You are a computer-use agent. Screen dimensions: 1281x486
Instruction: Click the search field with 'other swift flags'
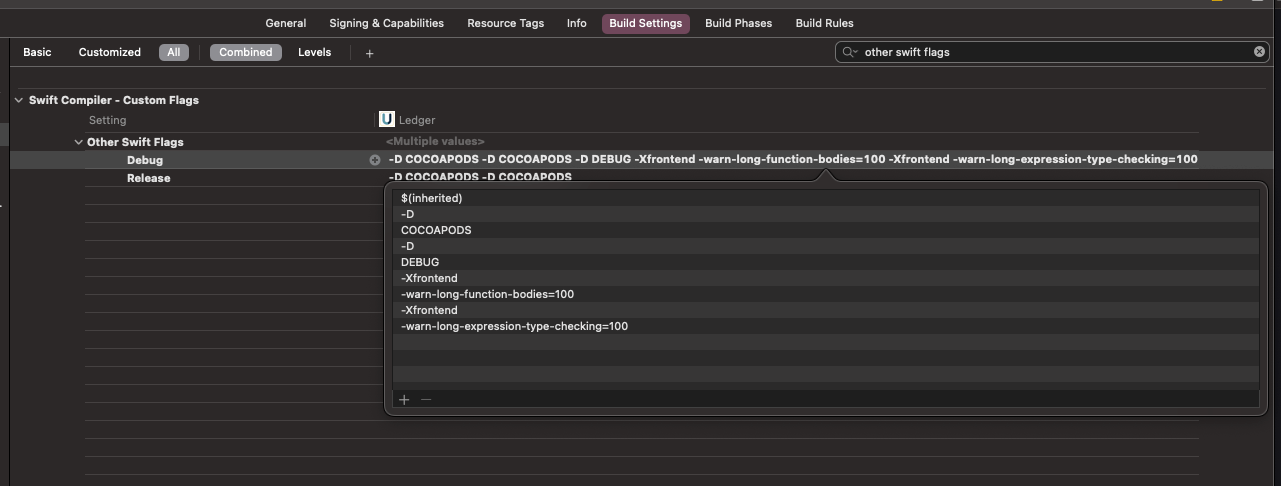pos(1052,52)
